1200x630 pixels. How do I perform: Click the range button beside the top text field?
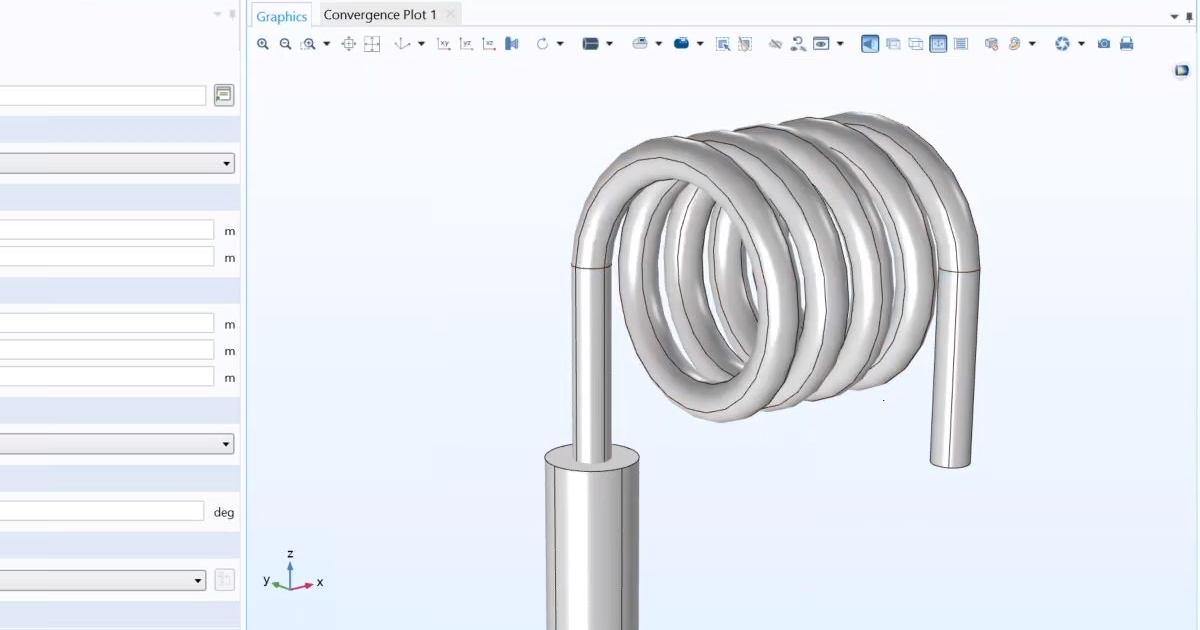(223, 95)
